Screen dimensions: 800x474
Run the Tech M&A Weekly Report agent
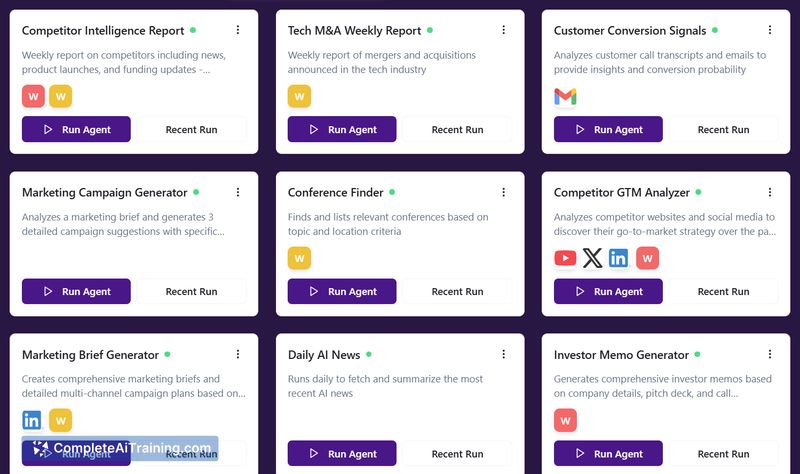tap(342, 129)
